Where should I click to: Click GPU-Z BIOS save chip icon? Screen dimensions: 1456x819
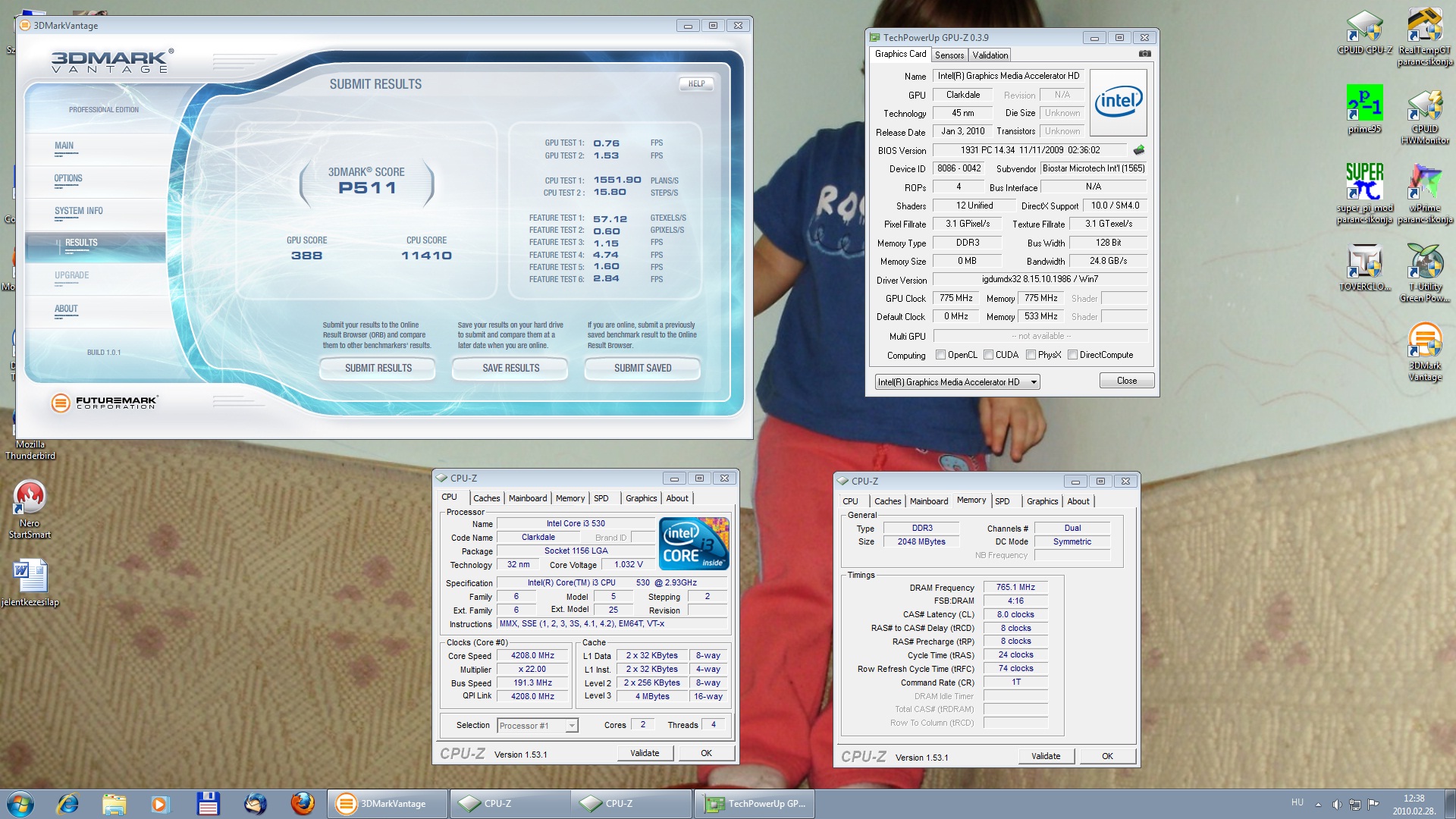click(1138, 150)
